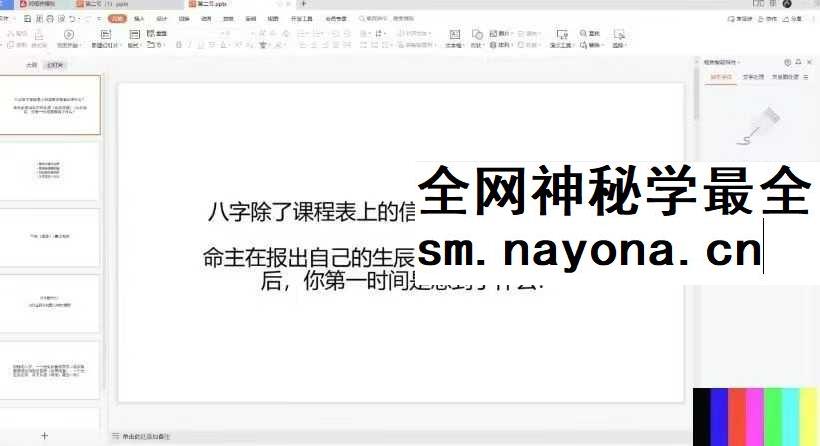Select the first slide thumbnail

click(50, 105)
